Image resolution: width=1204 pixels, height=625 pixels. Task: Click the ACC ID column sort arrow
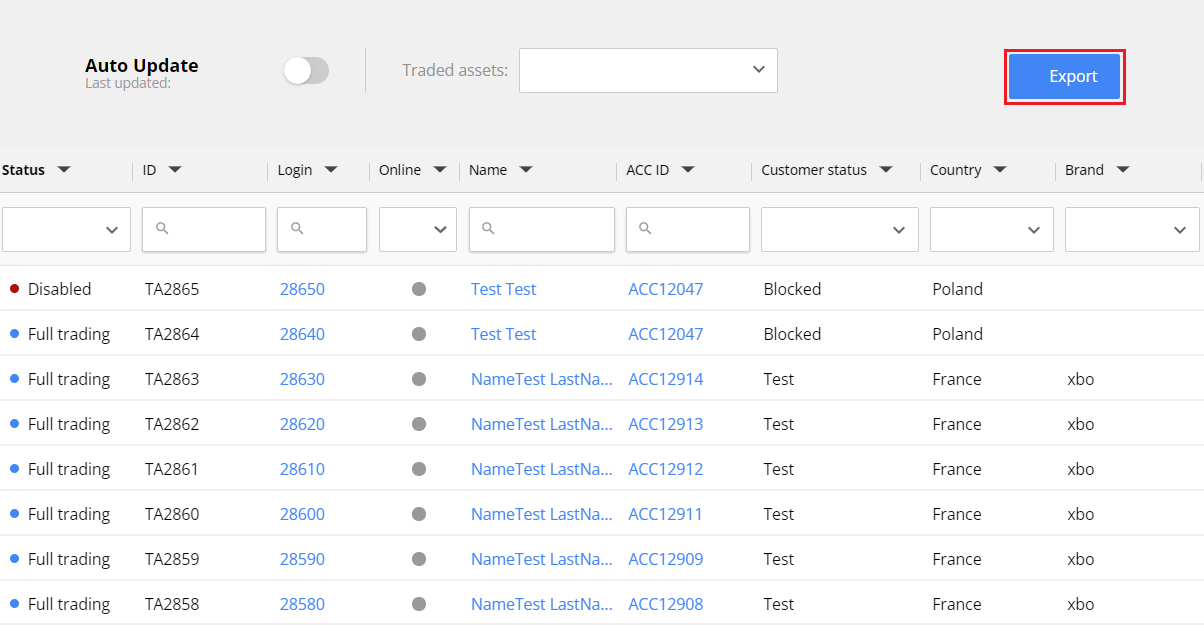[688, 170]
